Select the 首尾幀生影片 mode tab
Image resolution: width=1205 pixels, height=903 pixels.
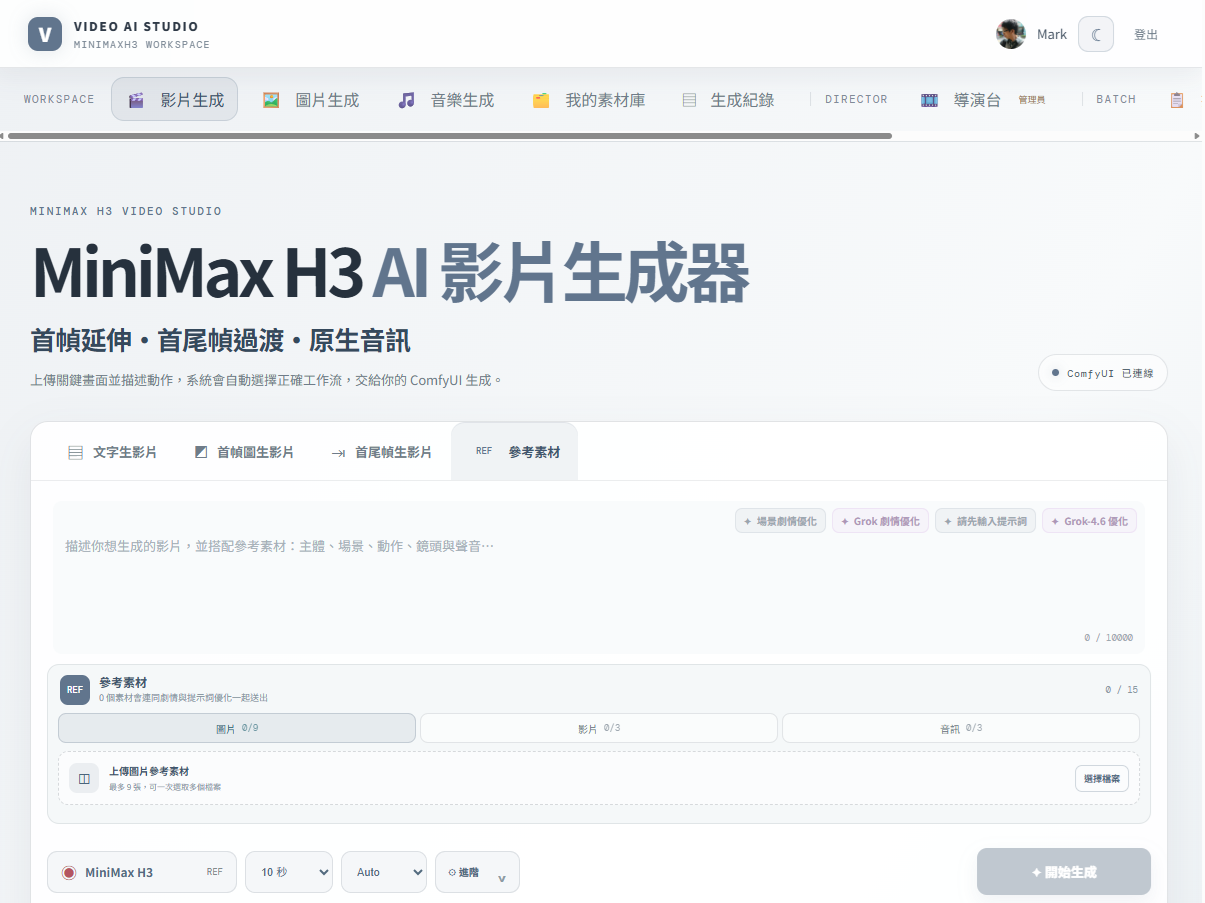pyautogui.click(x=381, y=452)
